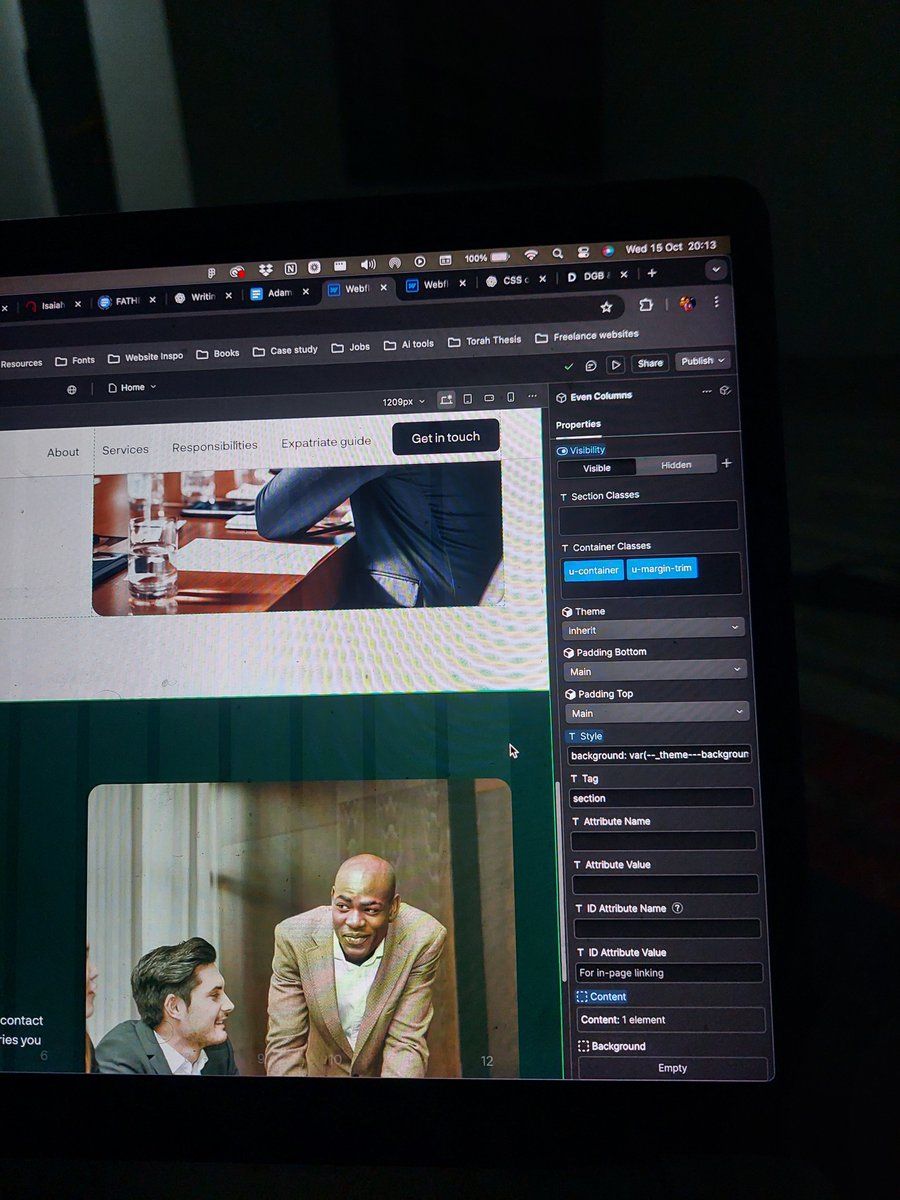Open the tab search chevron at browser top right

(716, 269)
